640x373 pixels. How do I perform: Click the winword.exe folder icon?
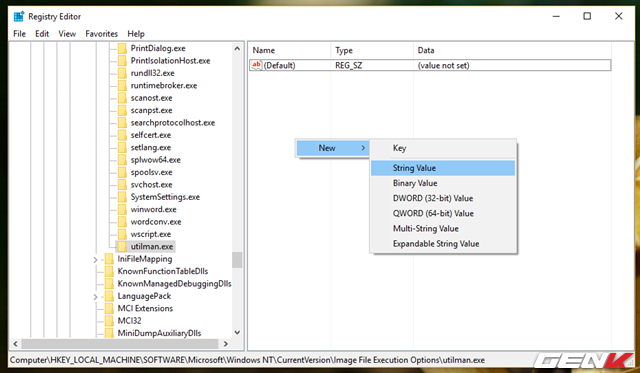[122, 209]
